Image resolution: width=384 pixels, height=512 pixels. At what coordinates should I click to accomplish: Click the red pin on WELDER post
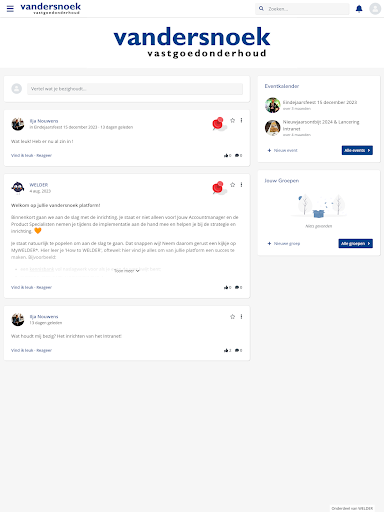(x=218, y=188)
